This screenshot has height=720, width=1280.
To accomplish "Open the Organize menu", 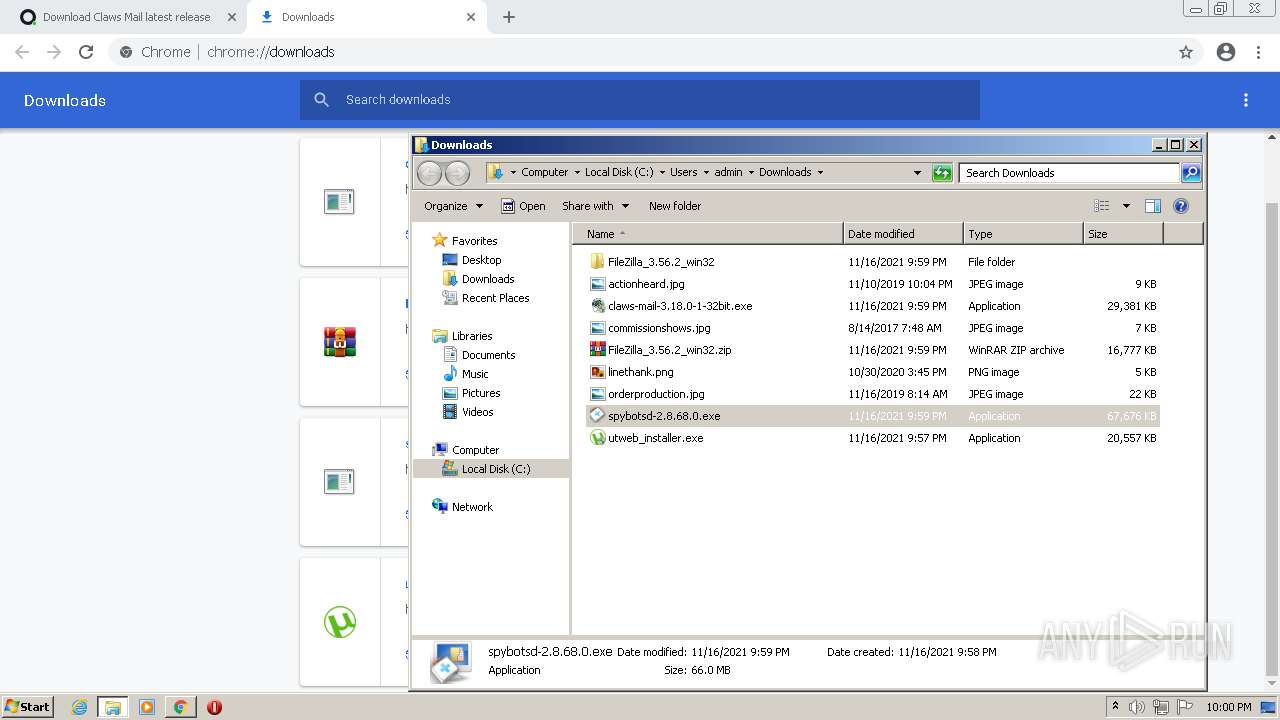I will point(453,206).
